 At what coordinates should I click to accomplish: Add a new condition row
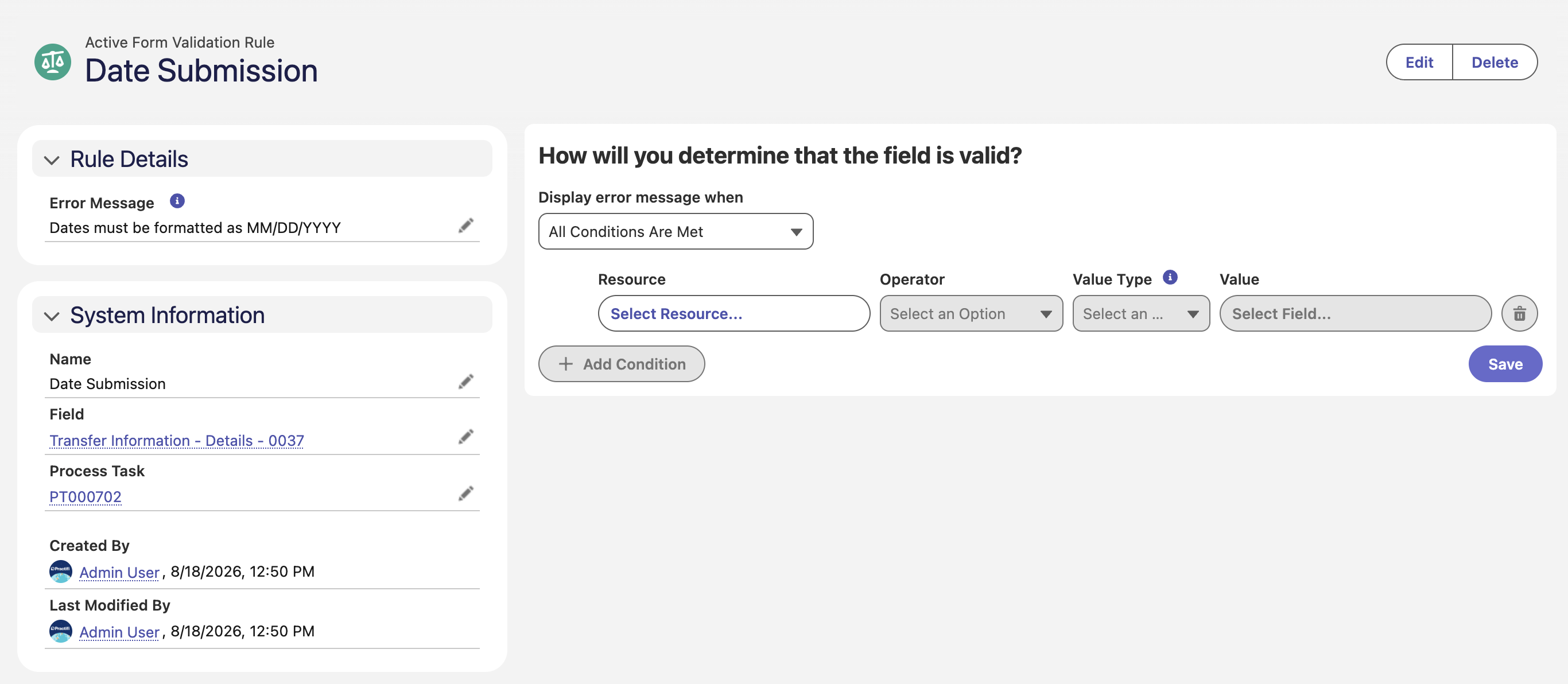(622, 364)
